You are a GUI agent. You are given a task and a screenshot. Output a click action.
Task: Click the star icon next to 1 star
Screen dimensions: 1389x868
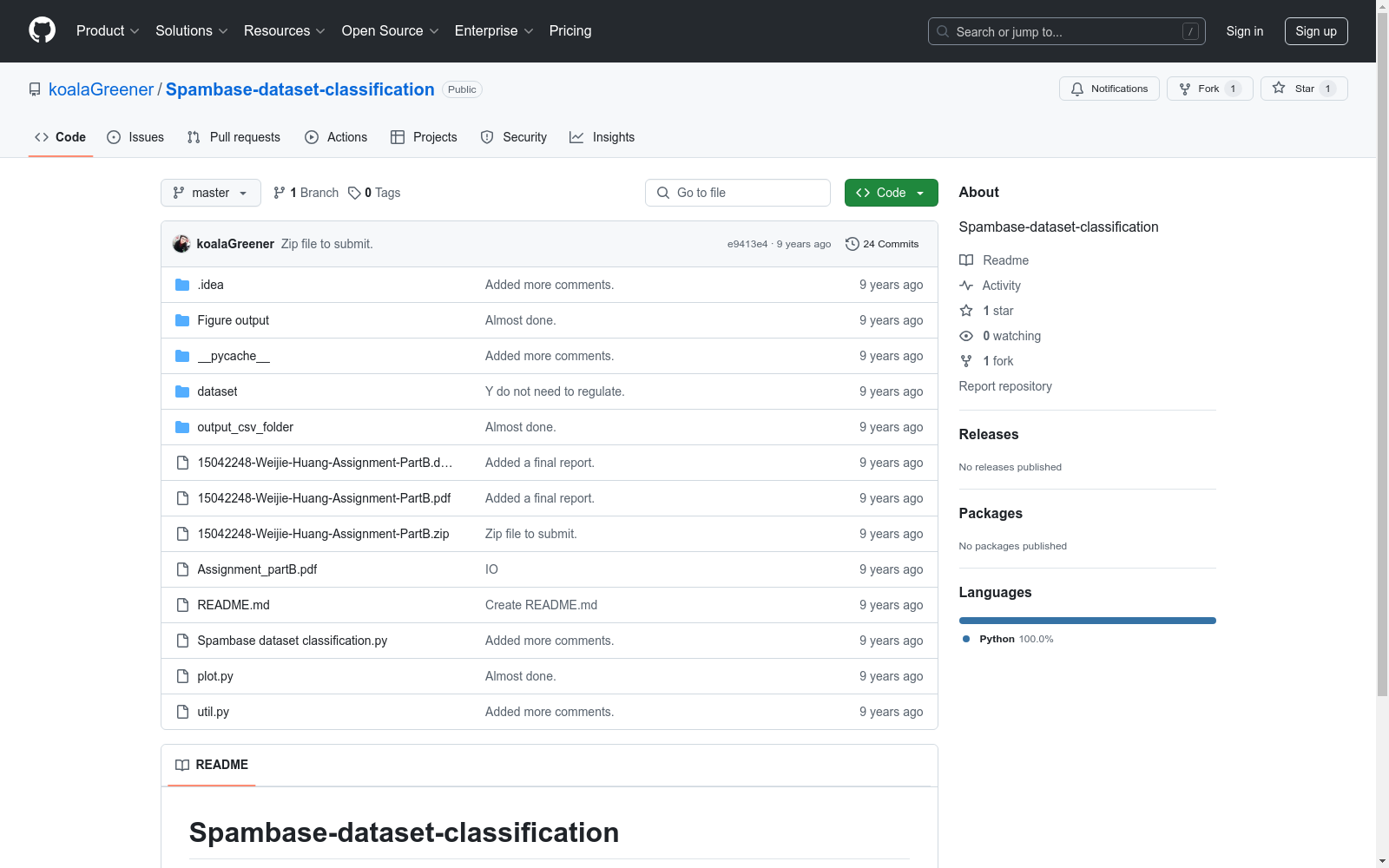click(966, 311)
